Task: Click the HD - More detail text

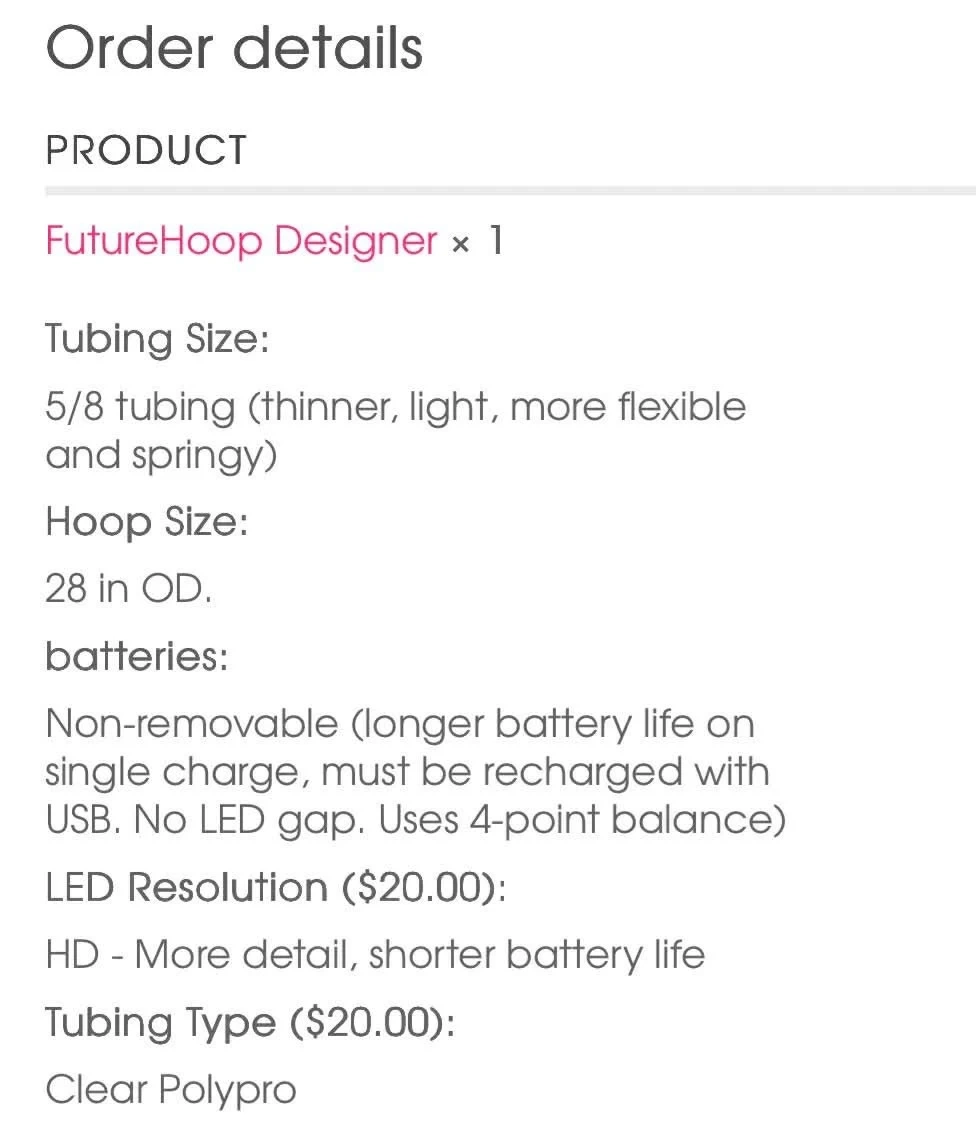Action: [x=375, y=954]
